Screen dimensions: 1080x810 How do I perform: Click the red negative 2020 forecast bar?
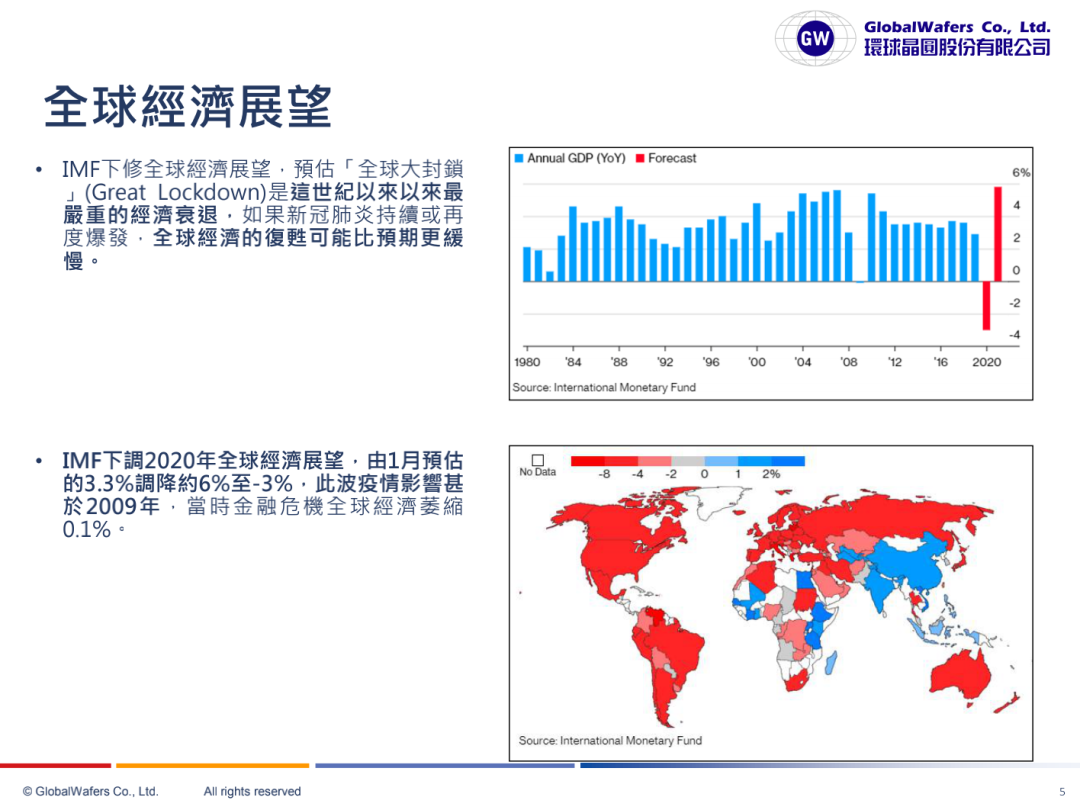(x=986, y=305)
